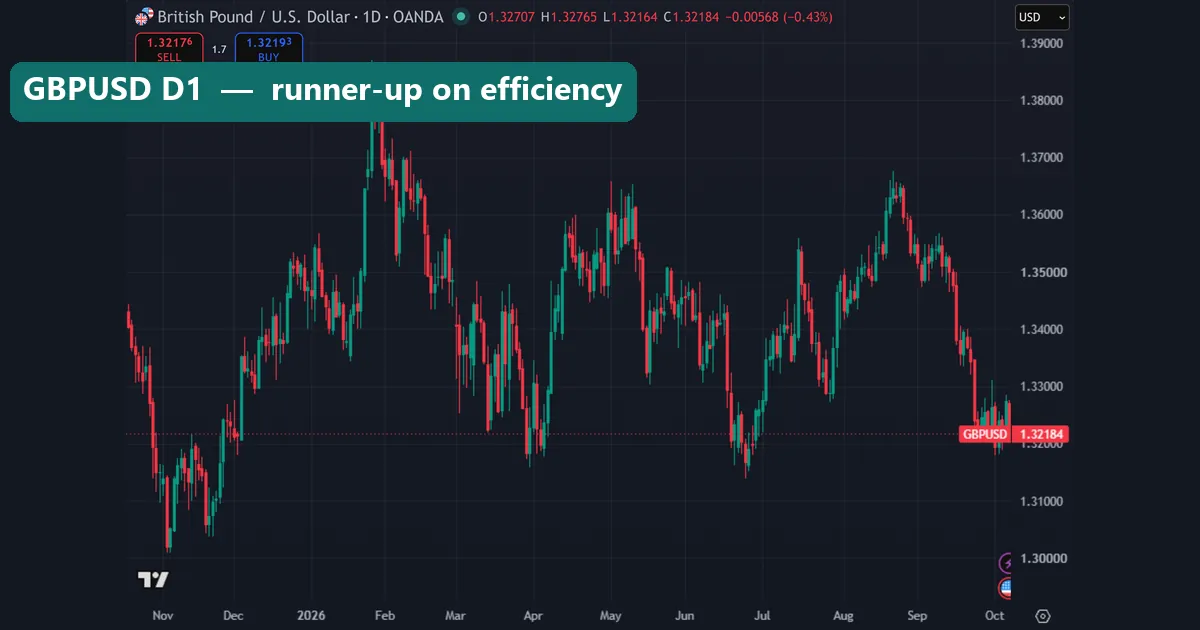
Task: Click the Feb label on time axis
Action: (x=383, y=616)
